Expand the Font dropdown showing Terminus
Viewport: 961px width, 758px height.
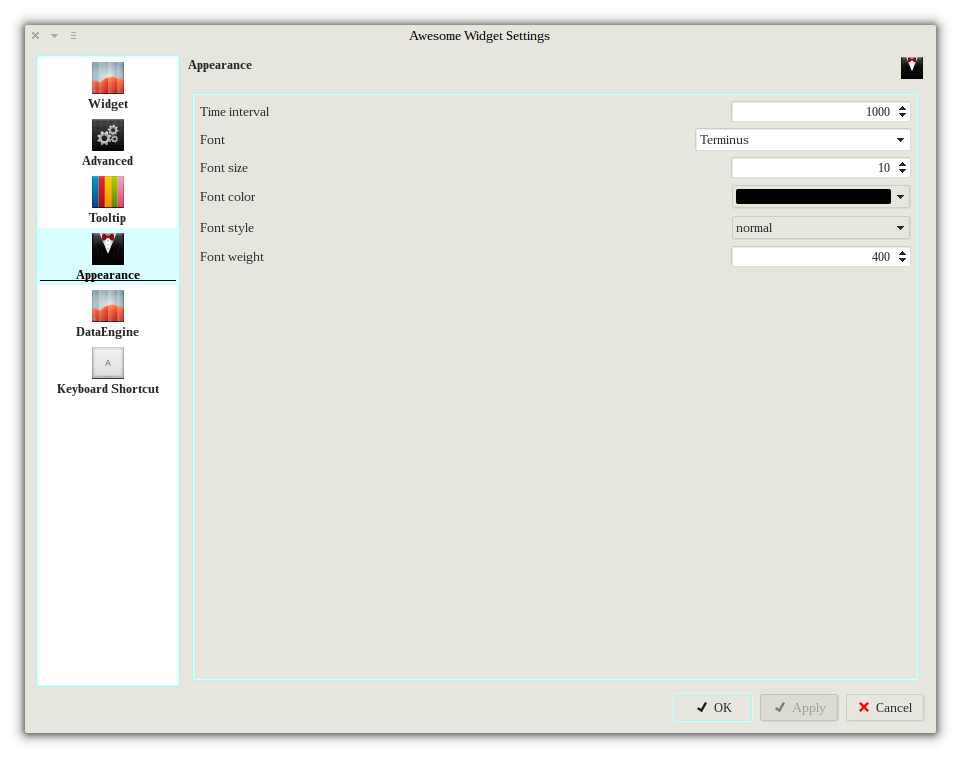(802, 140)
